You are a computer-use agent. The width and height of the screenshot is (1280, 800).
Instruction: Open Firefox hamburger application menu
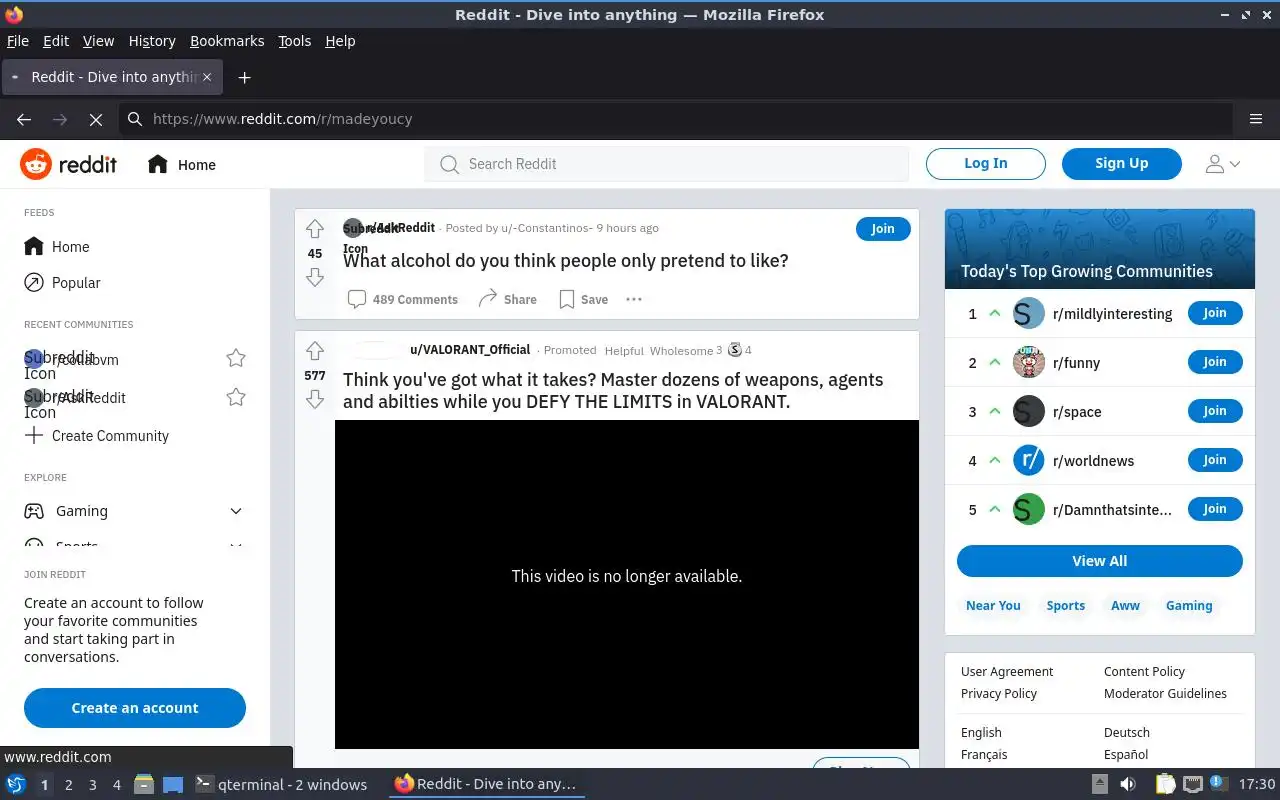(1256, 119)
